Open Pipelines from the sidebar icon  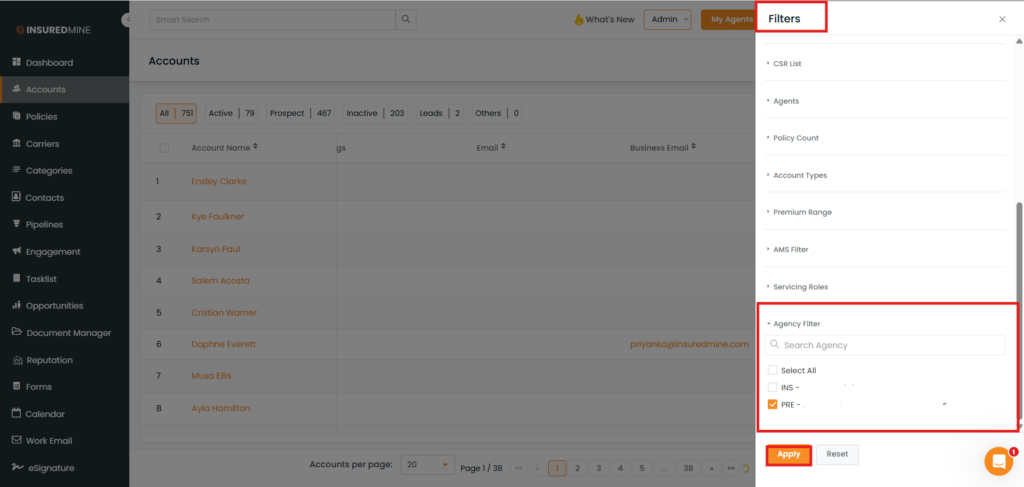[16, 224]
